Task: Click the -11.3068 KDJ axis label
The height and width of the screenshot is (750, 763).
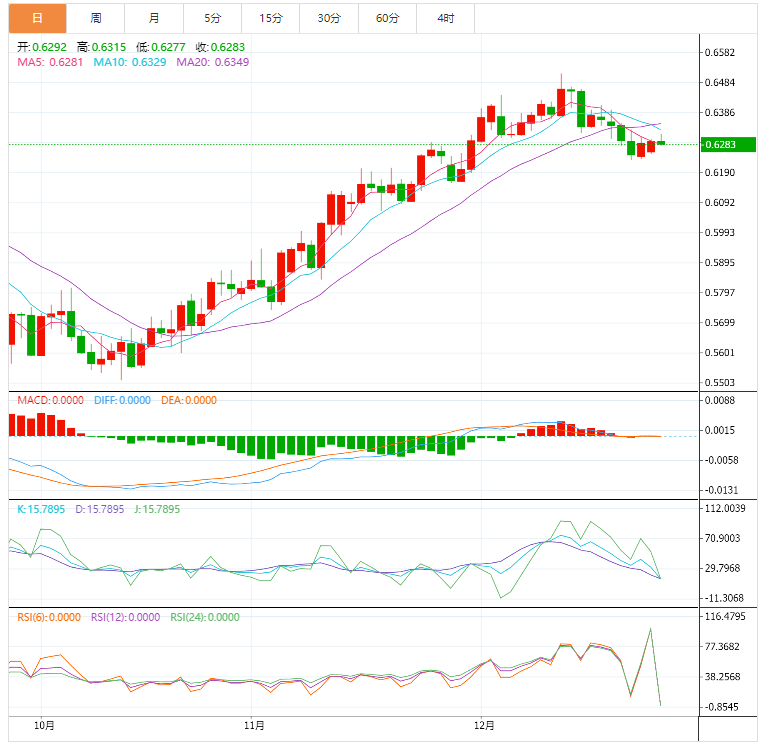Action: point(724,598)
